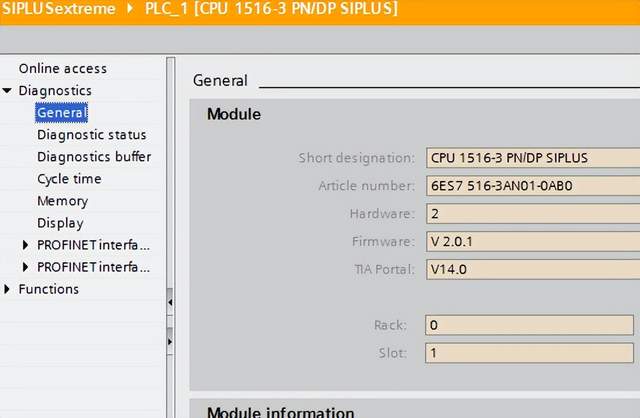
Task: Click the Article number field
Action: click(x=530, y=186)
